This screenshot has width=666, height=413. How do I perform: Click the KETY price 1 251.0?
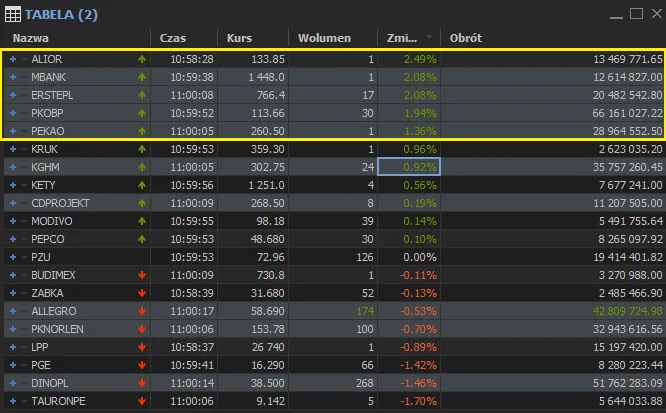[x=267, y=185]
